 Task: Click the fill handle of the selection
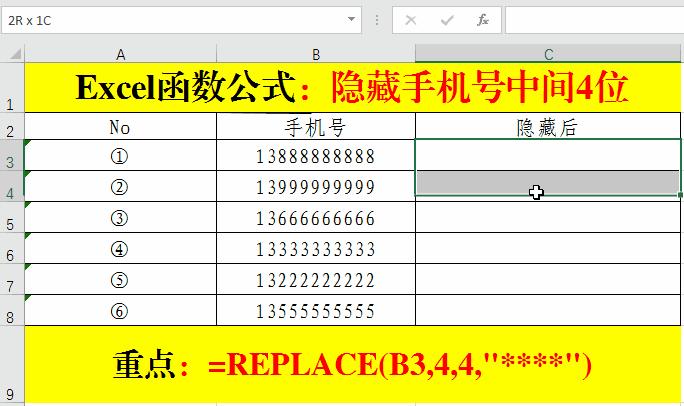tap(681, 195)
